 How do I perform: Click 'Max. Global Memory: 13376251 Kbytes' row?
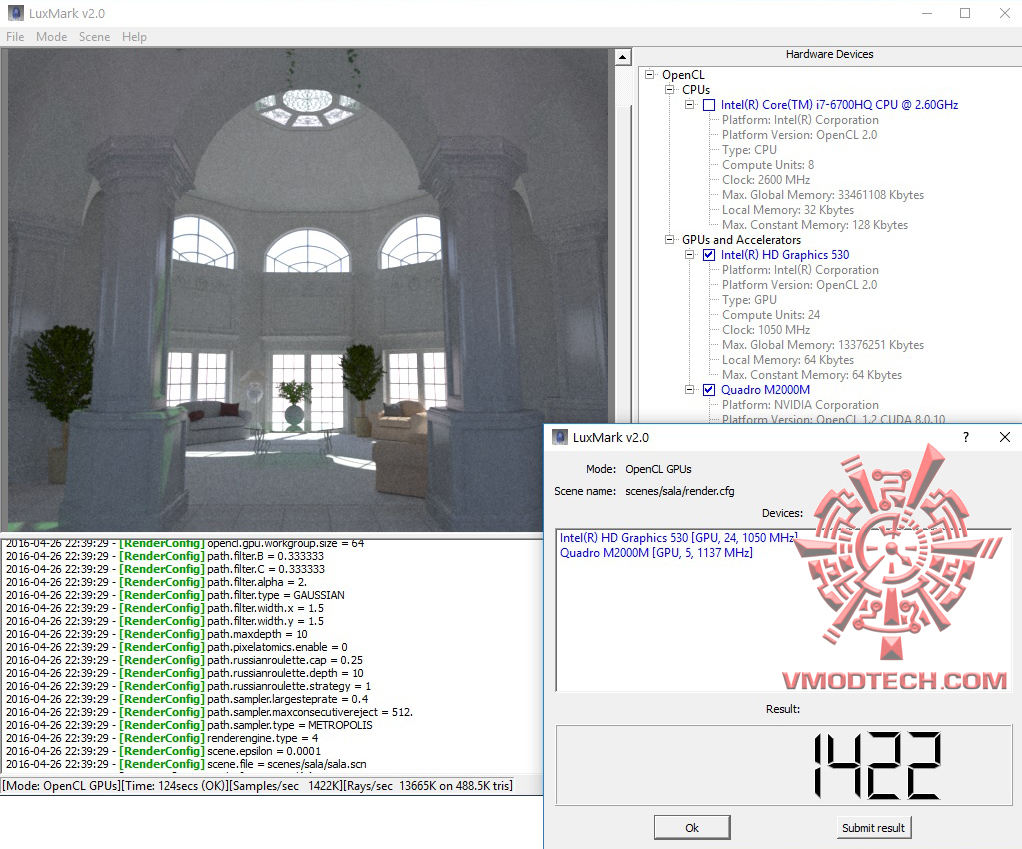pos(823,345)
